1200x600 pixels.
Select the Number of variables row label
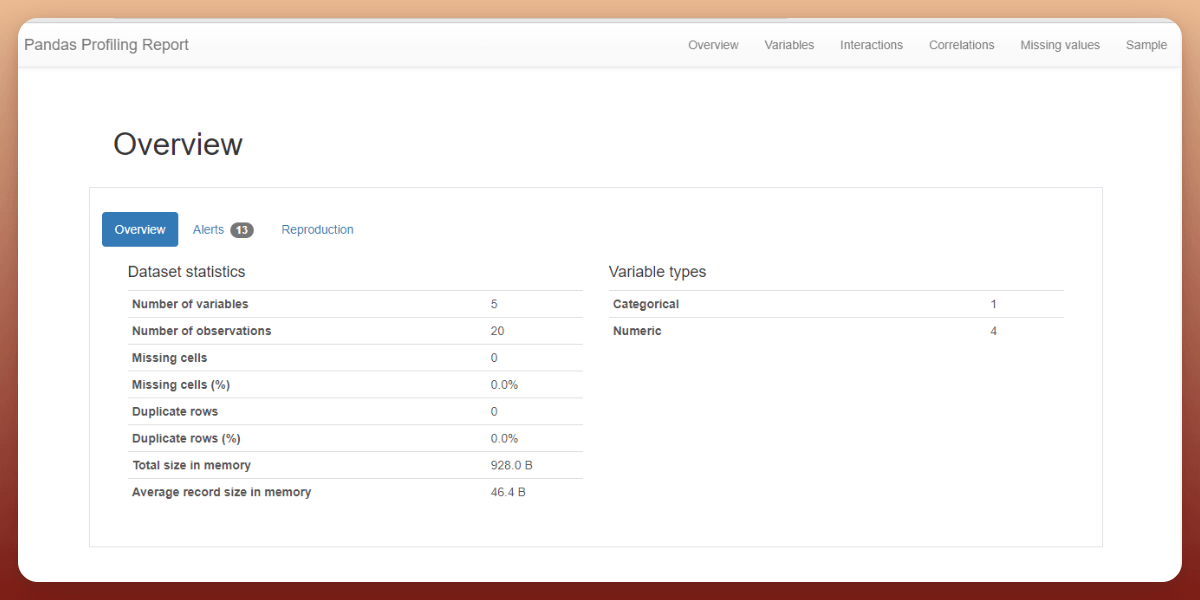click(x=190, y=304)
